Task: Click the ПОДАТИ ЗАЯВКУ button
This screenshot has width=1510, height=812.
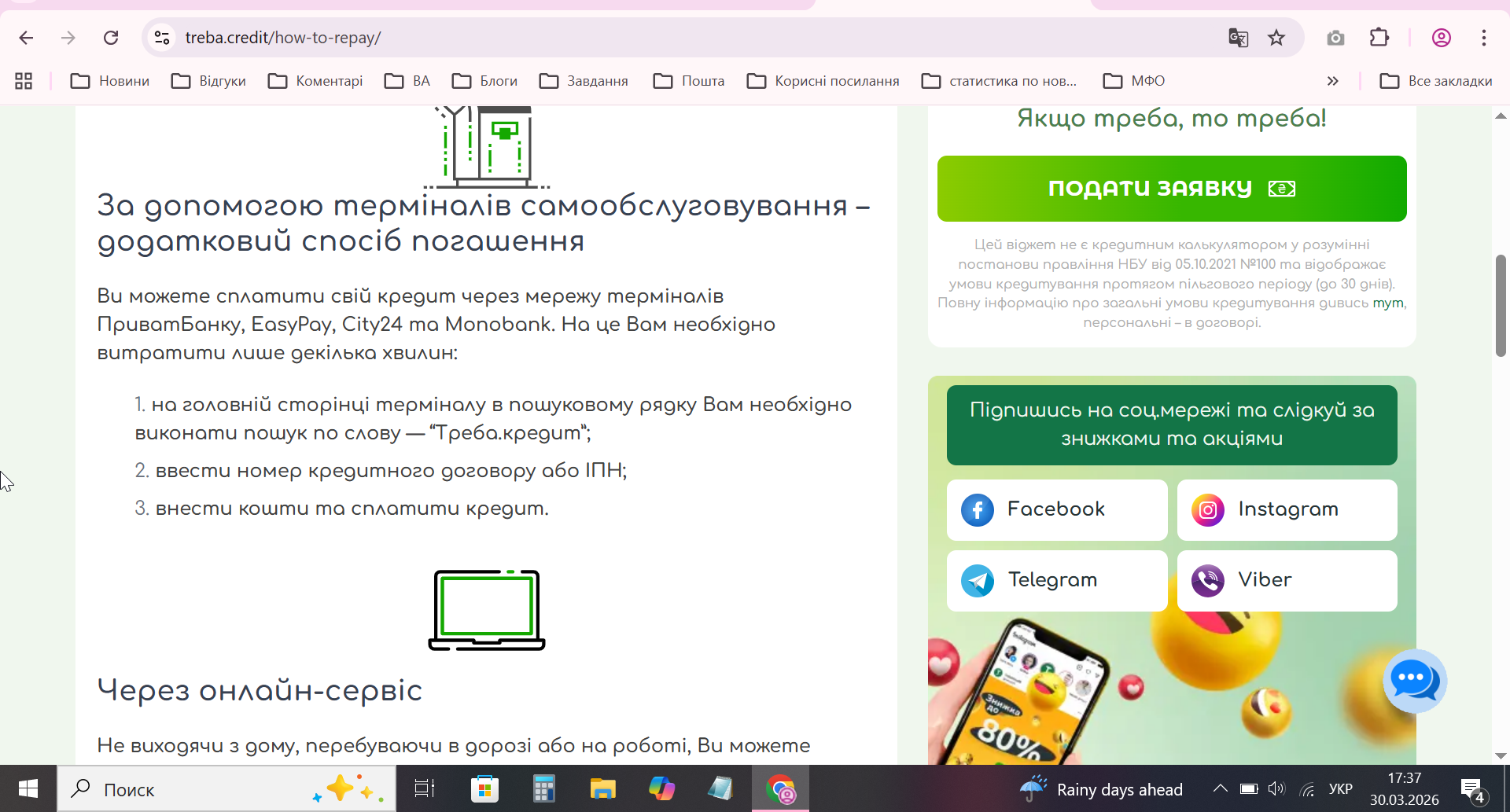Action: [x=1172, y=189]
